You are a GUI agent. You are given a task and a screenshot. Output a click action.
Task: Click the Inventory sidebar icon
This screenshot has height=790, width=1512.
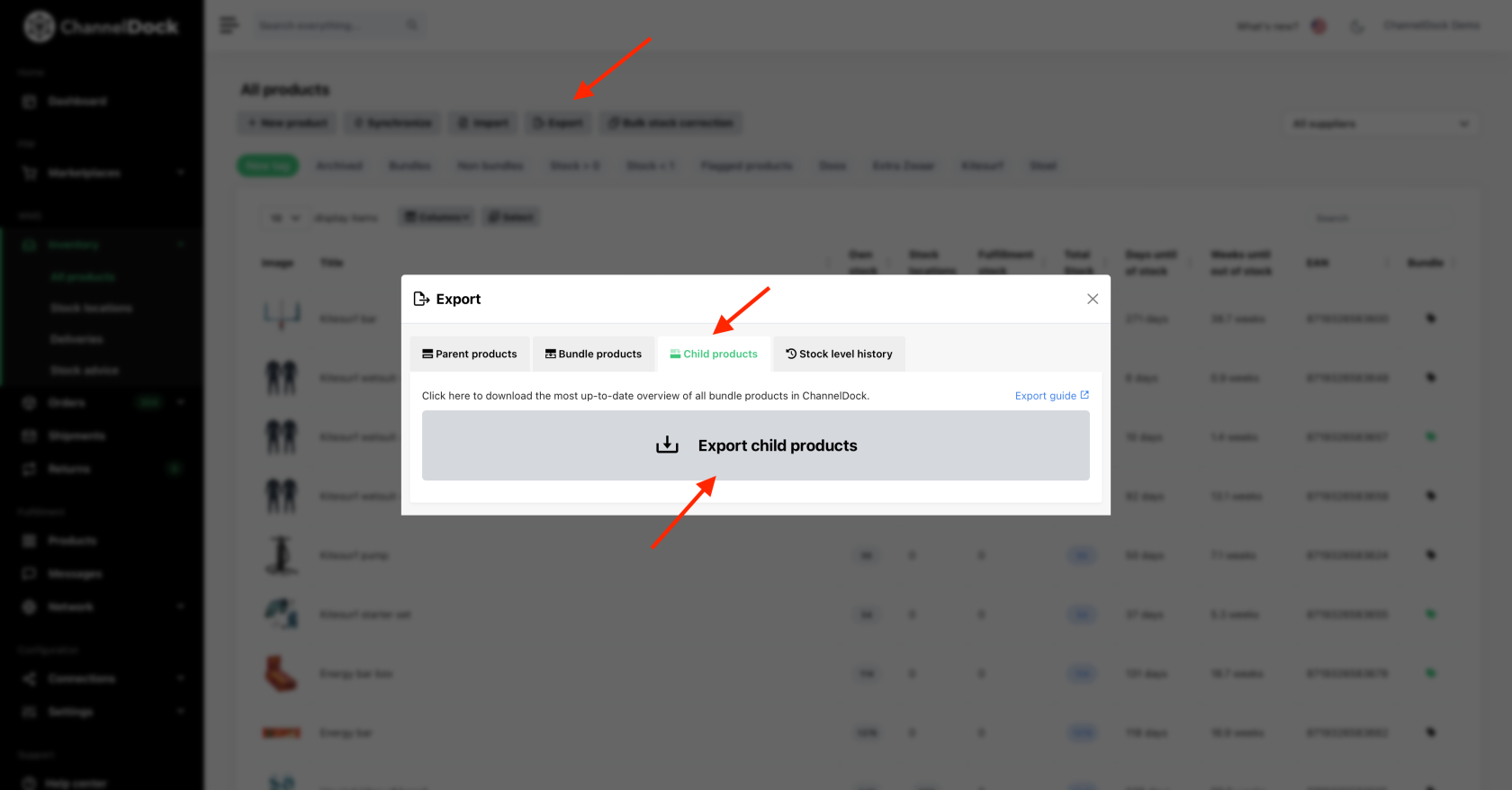point(29,245)
